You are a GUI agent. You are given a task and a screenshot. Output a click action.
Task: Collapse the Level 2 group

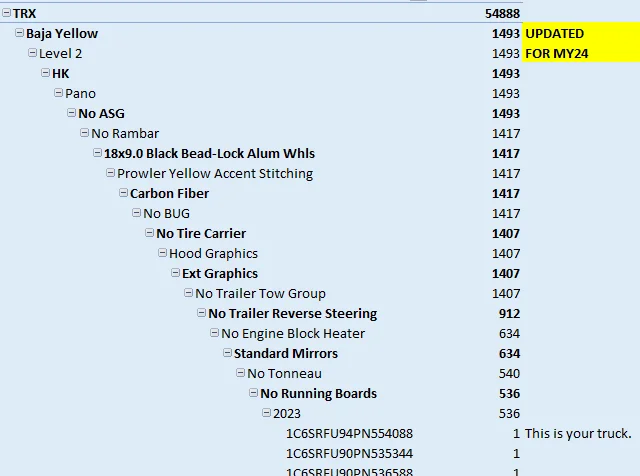(32, 53)
